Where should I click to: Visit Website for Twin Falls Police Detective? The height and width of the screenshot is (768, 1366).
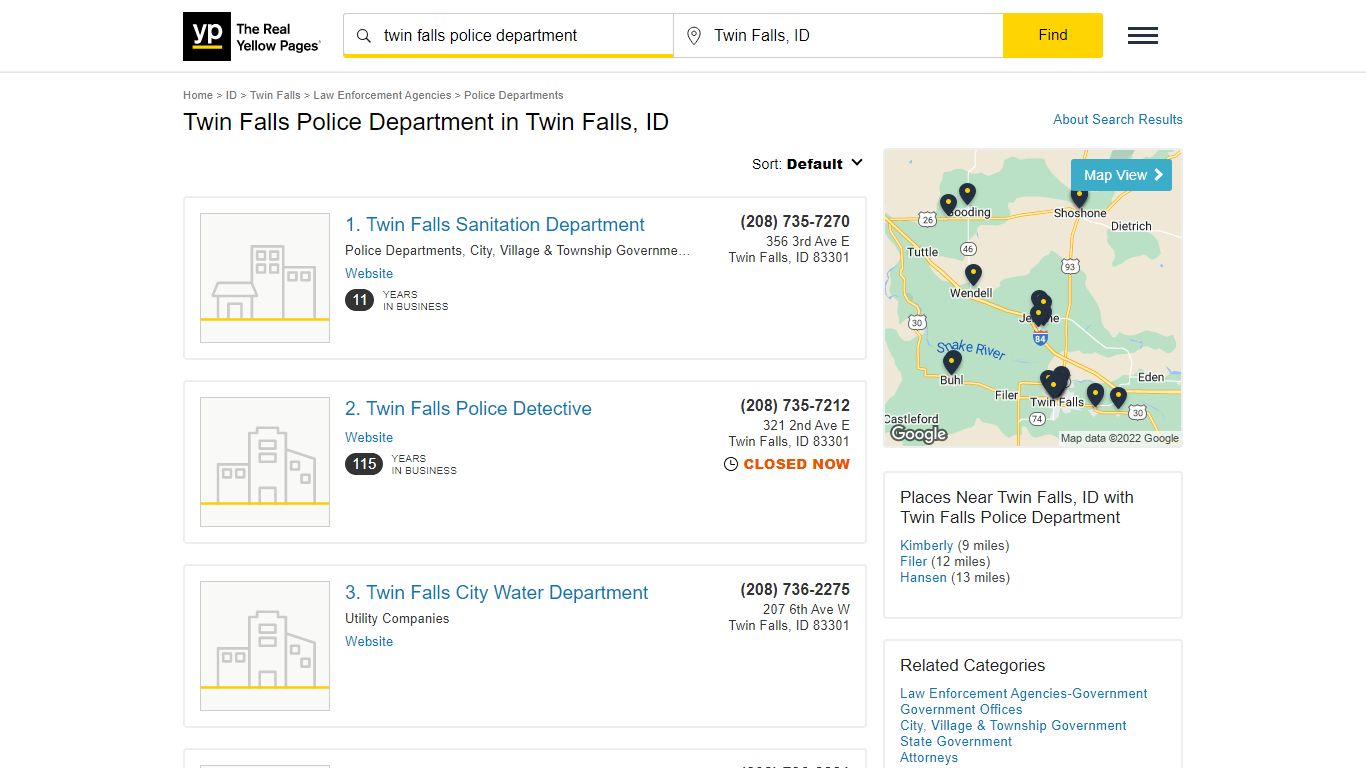coord(369,437)
